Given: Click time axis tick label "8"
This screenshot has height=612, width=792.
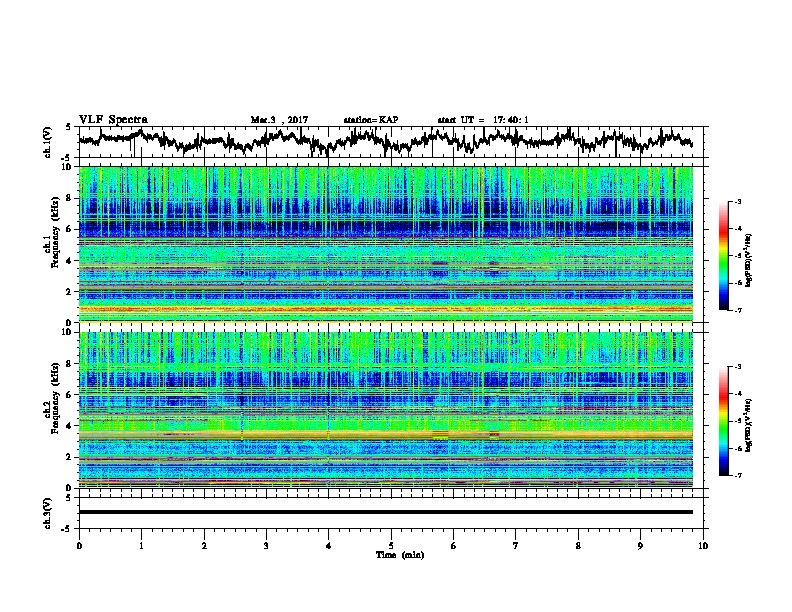Looking at the screenshot, I should [x=578, y=546].
